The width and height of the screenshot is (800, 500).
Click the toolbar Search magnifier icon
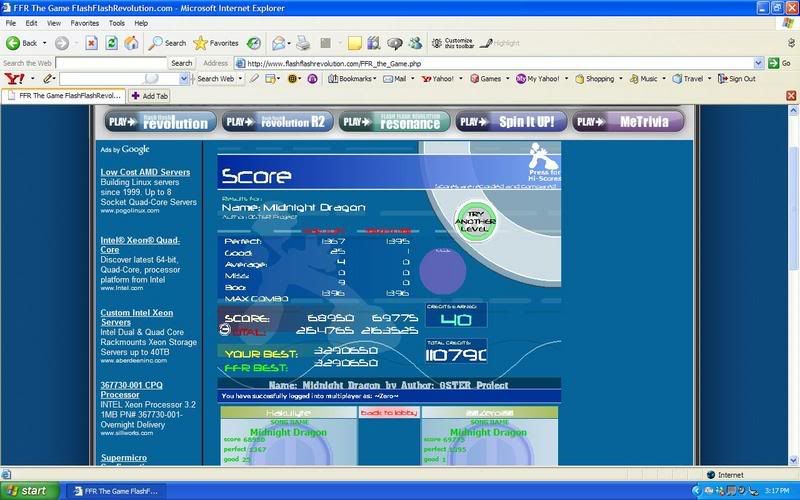point(156,43)
